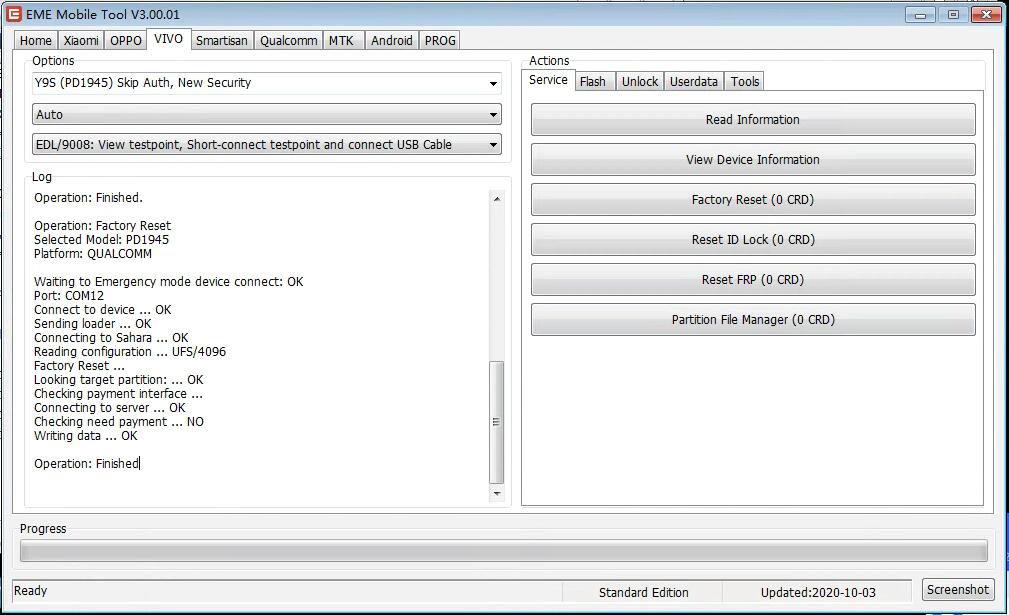Open Partition File Manager (0 CRD)
1009x615 pixels.
coord(753,320)
